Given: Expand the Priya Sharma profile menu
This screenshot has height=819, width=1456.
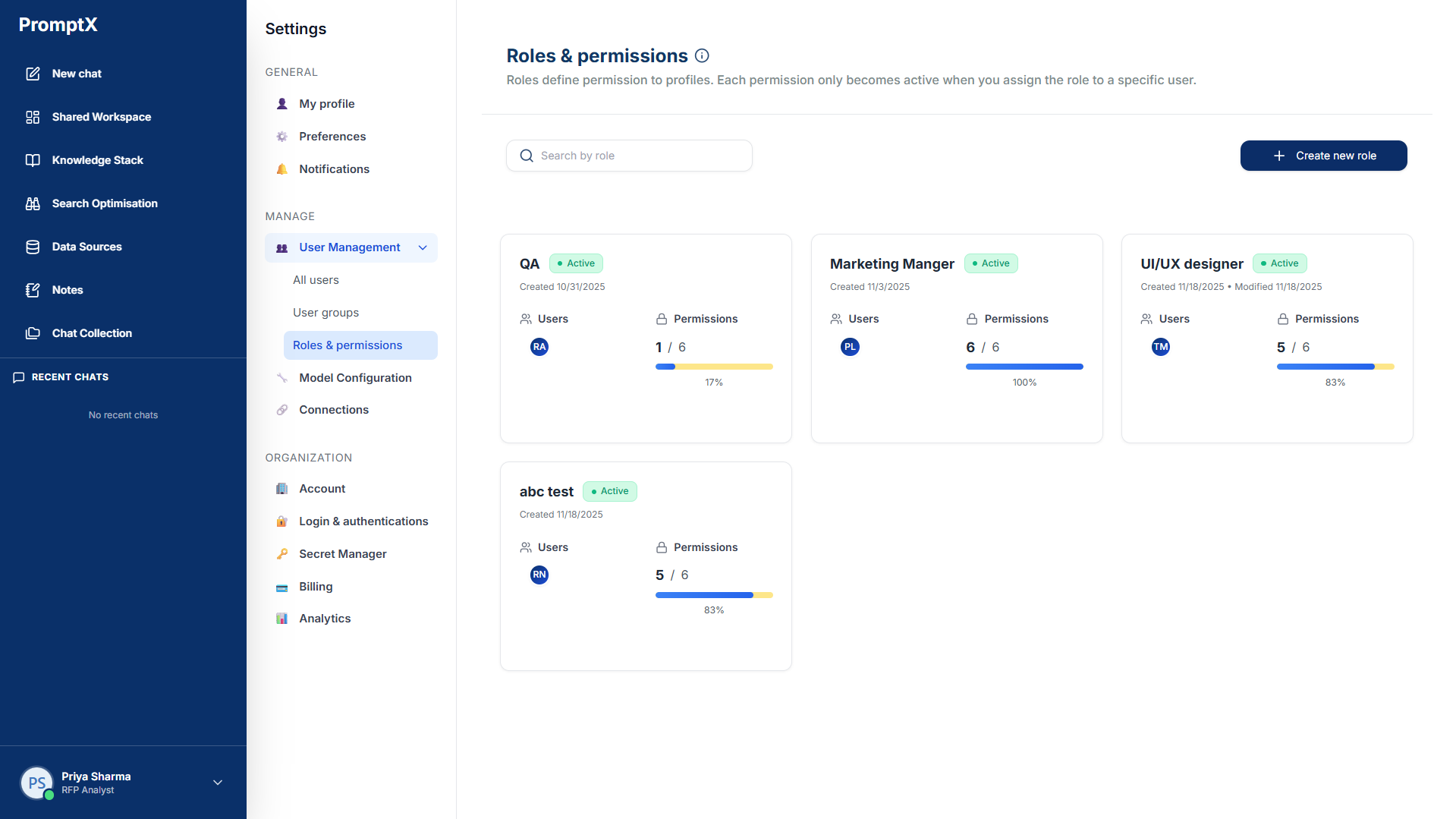Looking at the screenshot, I should (x=218, y=783).
